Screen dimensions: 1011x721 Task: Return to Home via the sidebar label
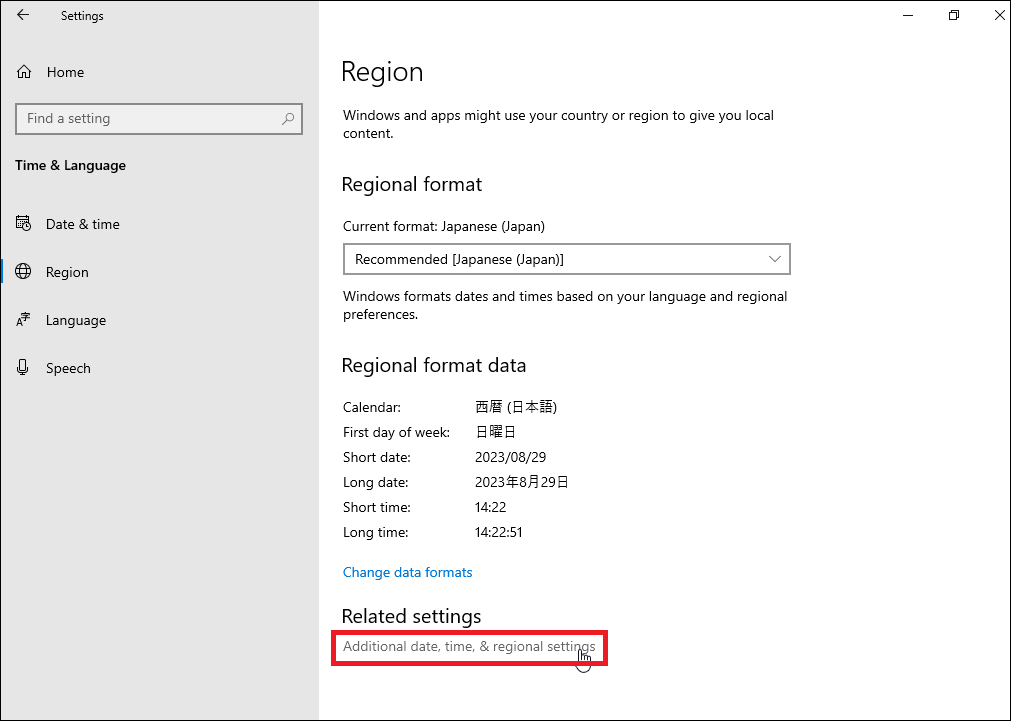(x=65, y=72)
